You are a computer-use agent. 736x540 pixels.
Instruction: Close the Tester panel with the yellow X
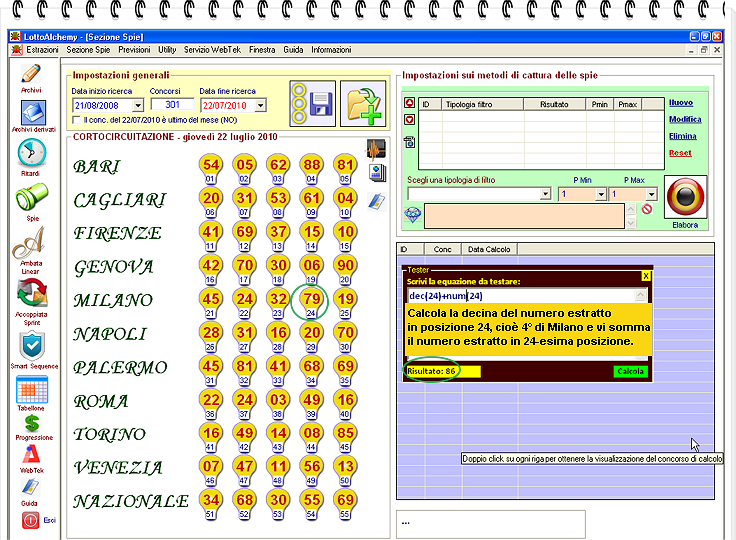646,276
